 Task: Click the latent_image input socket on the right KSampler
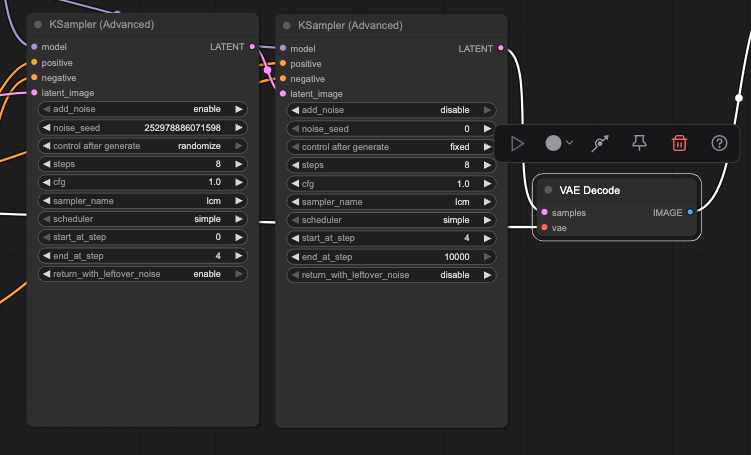pyautogui.click(x=283, y=93)
